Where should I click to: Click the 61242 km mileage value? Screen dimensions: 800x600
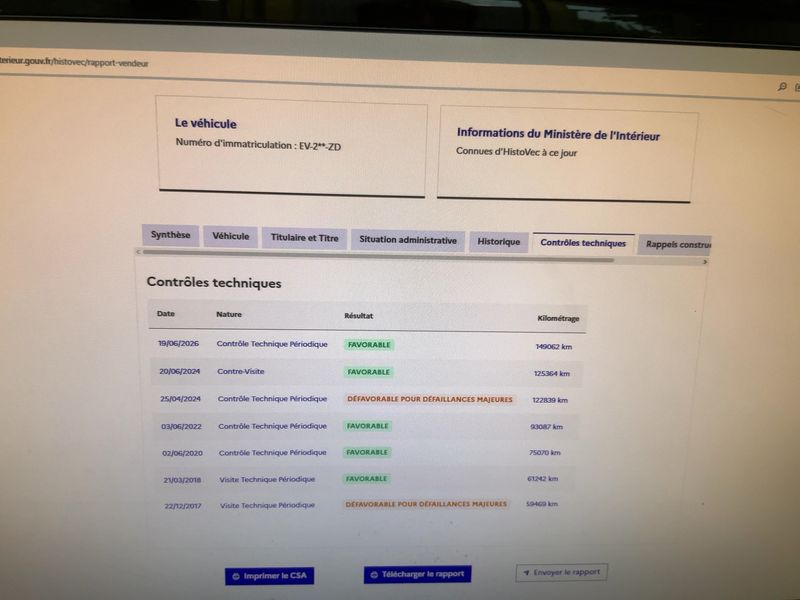(x=542, y=479)
